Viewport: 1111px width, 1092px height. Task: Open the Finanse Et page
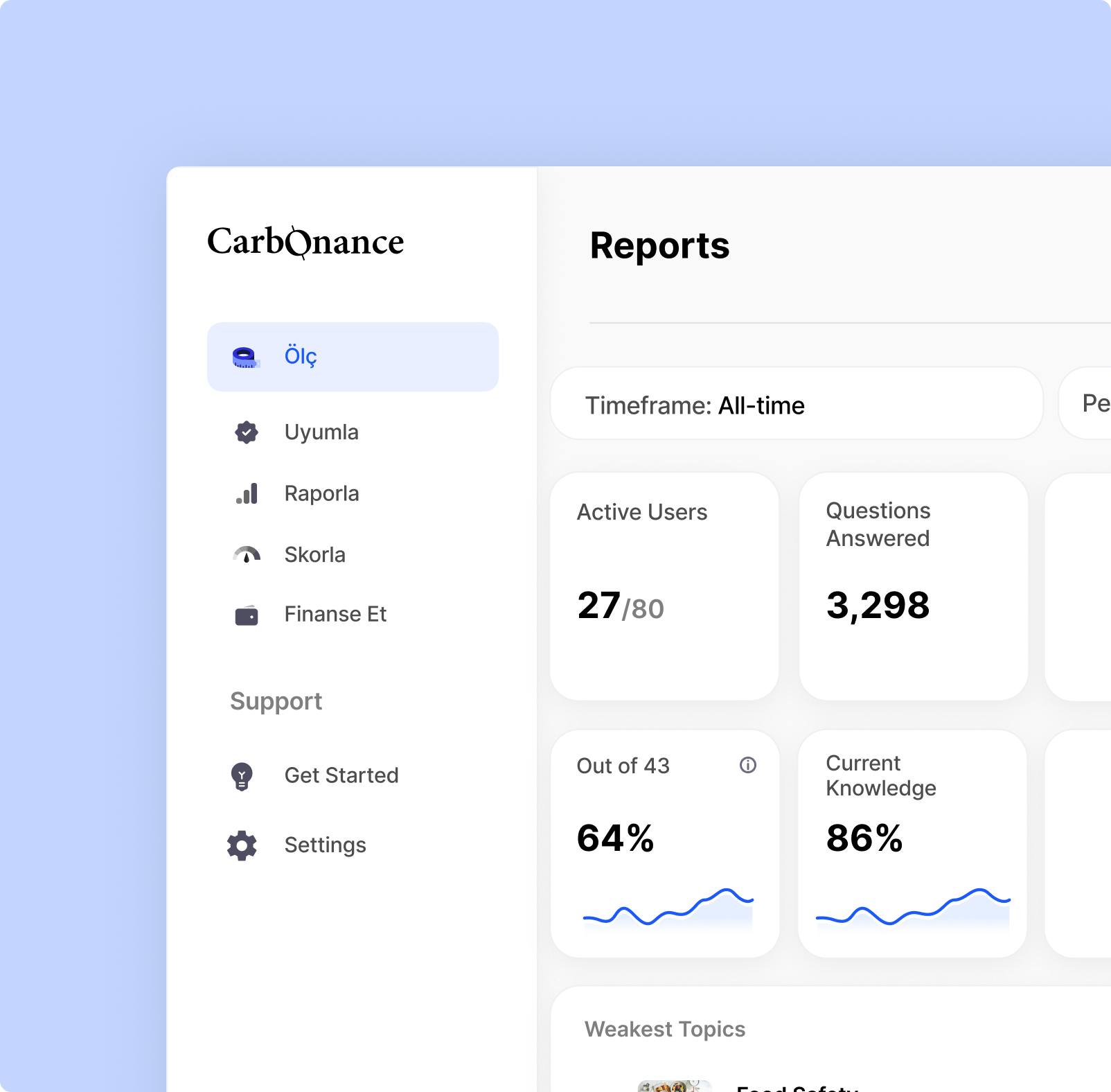pyautogui.click(x=335, y=615)
